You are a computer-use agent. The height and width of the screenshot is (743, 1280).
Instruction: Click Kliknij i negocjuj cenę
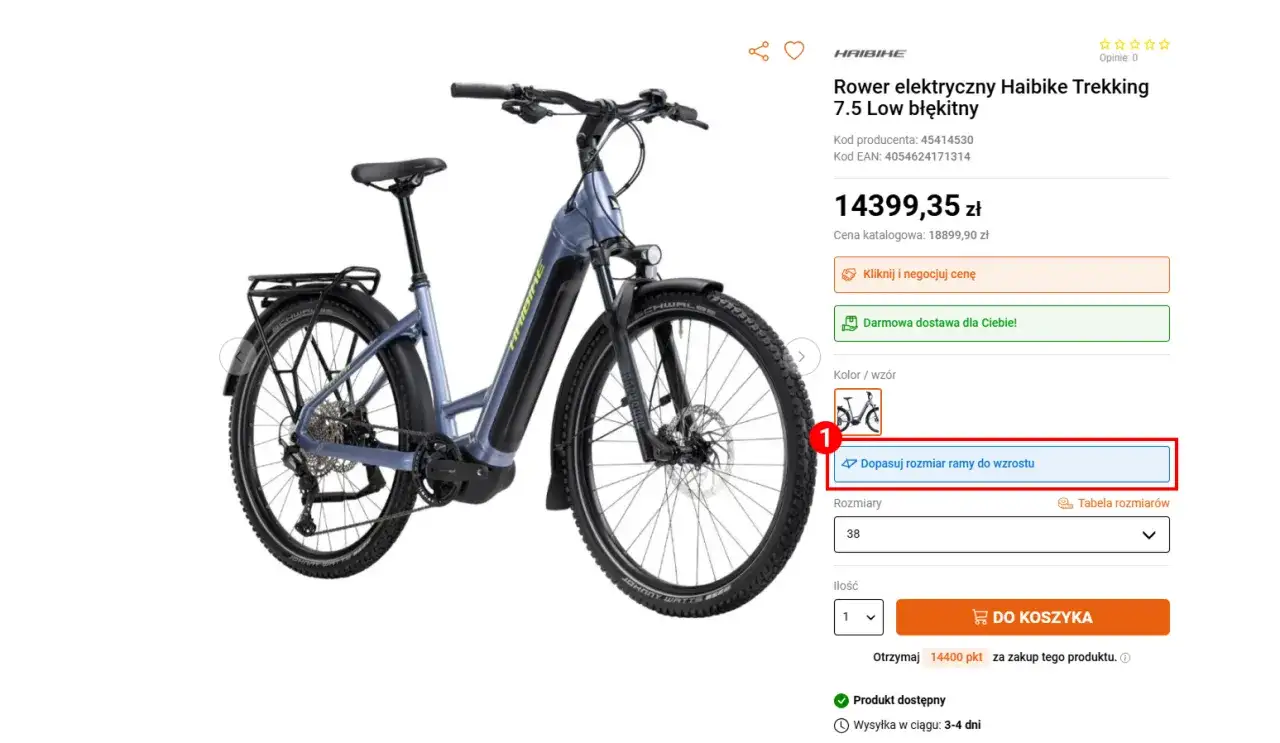pos(1001,273)
